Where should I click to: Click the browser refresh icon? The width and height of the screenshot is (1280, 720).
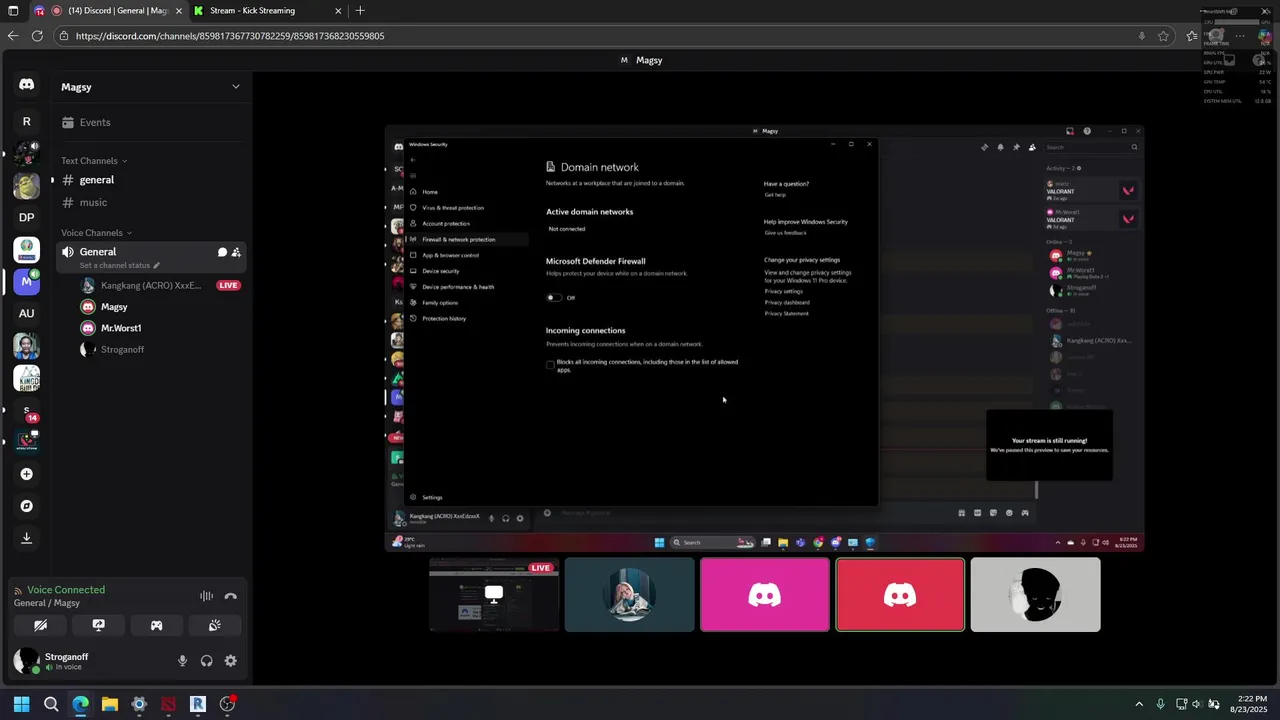point(37,36)
